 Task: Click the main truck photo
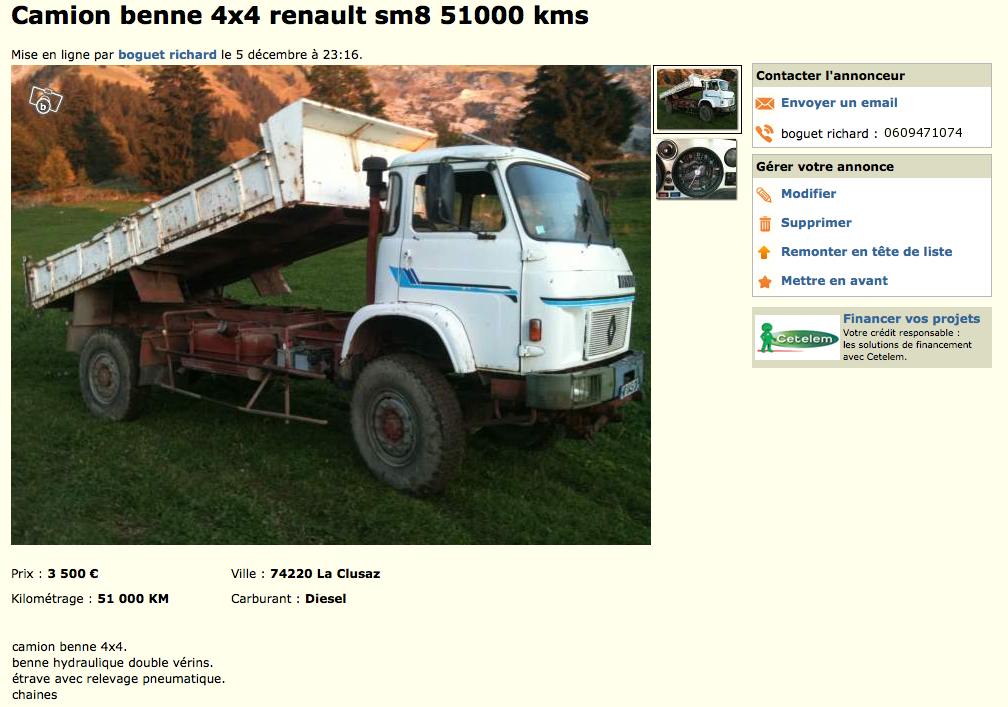coord(330,305)
